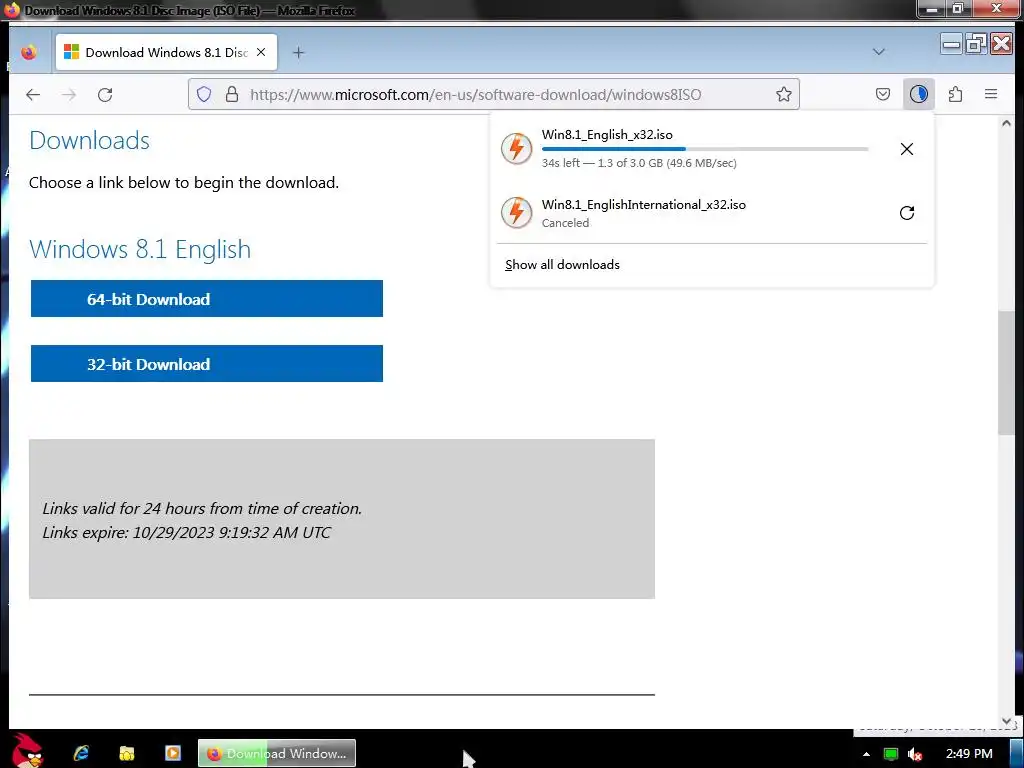Screen dimensions: 1024x768
Task: Open the media player taskbar icon
Action: point(173,753)
